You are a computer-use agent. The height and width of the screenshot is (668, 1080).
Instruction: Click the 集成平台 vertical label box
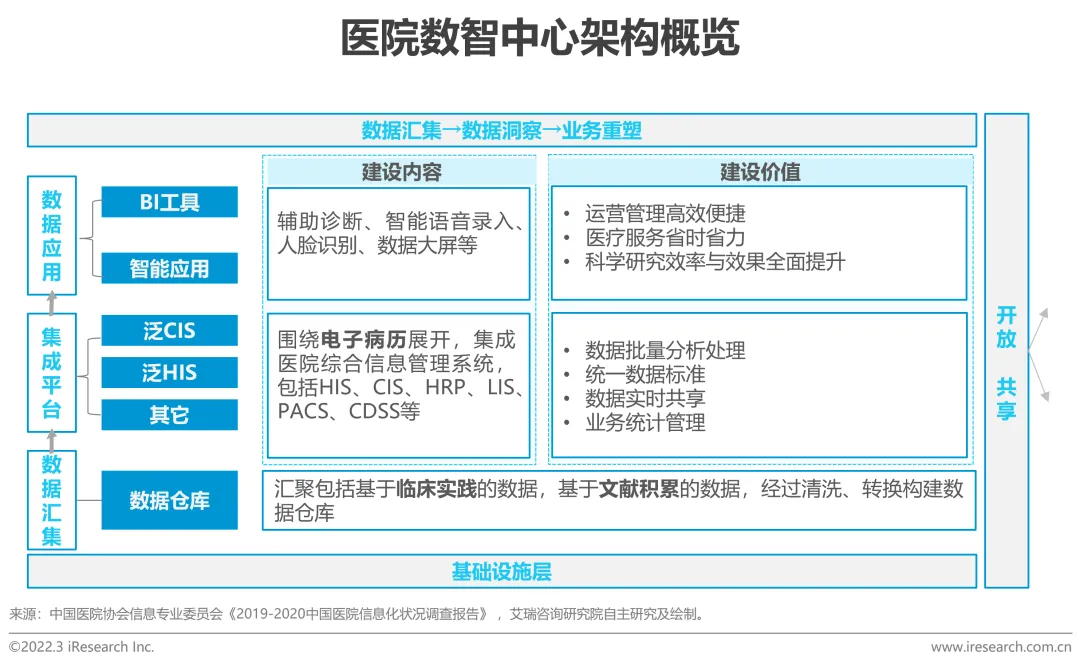(x=52, y=373)
